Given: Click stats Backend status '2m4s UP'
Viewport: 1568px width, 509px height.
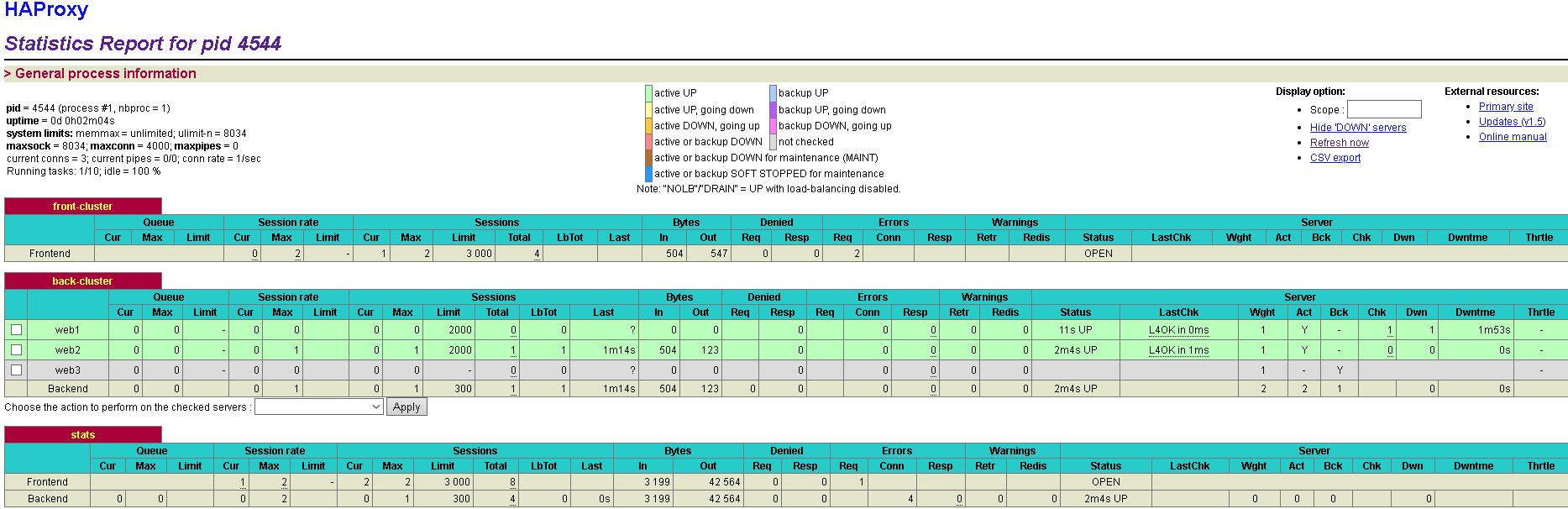Looking at the screenshot, I should pyautogui.click(x=1105, y=499).
